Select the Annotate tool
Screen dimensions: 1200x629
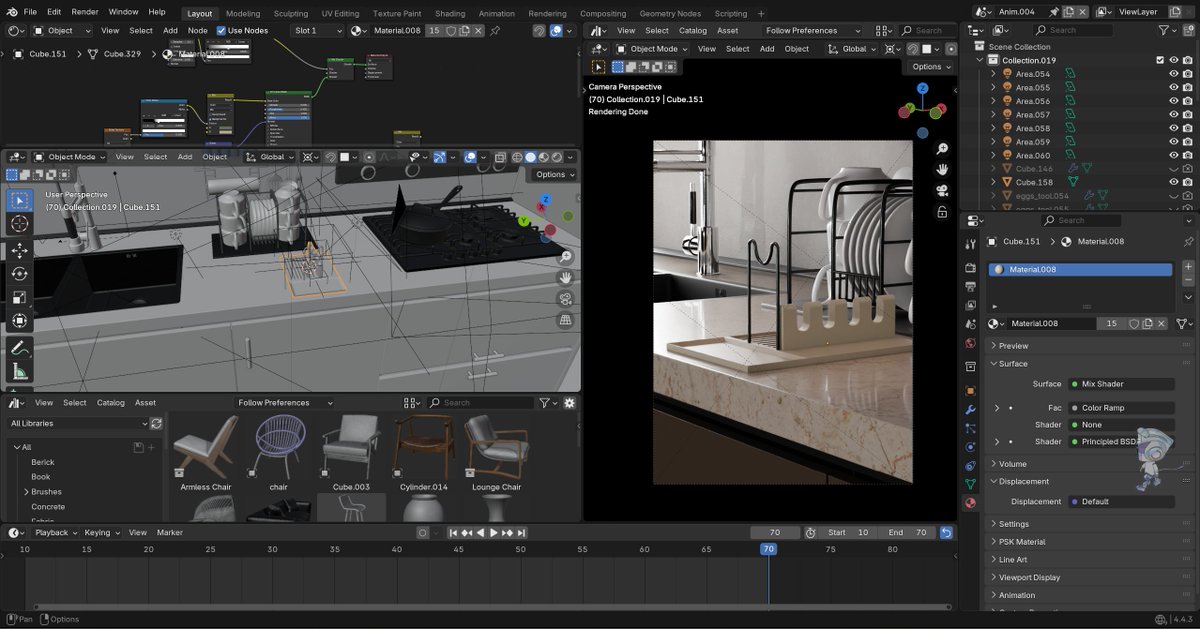(20, 348)
